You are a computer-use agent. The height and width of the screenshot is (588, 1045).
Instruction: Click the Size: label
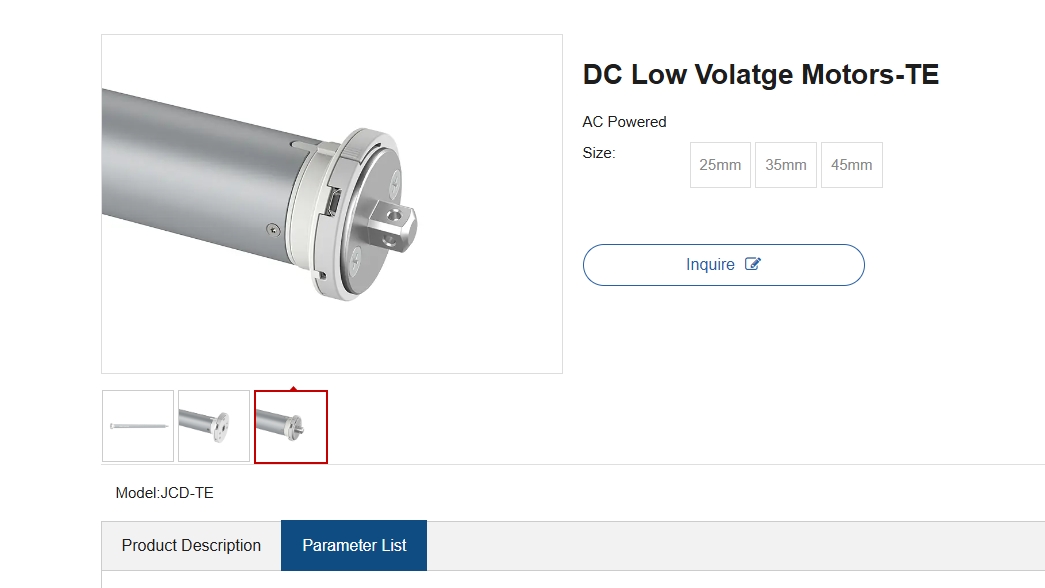point(599,153)
